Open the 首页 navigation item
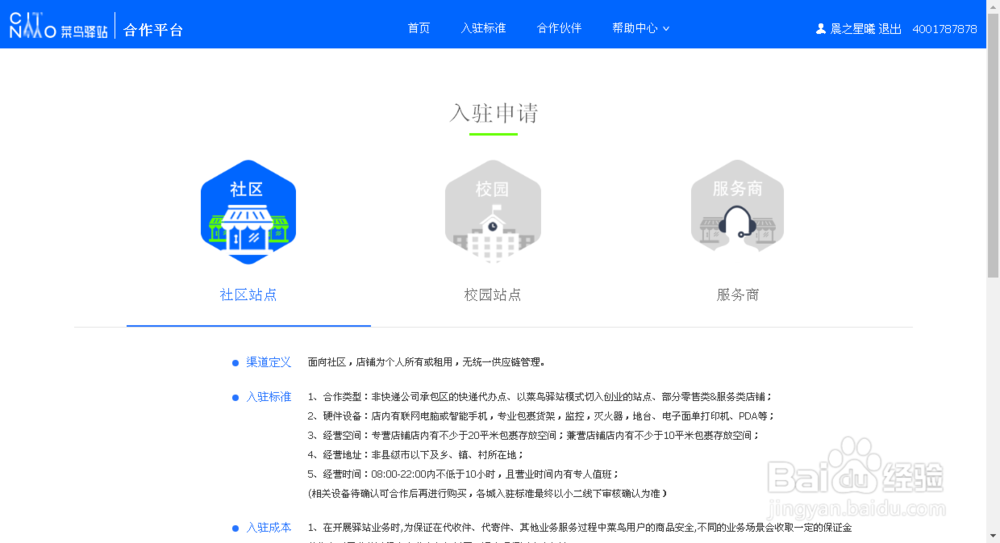 [419, 28]
